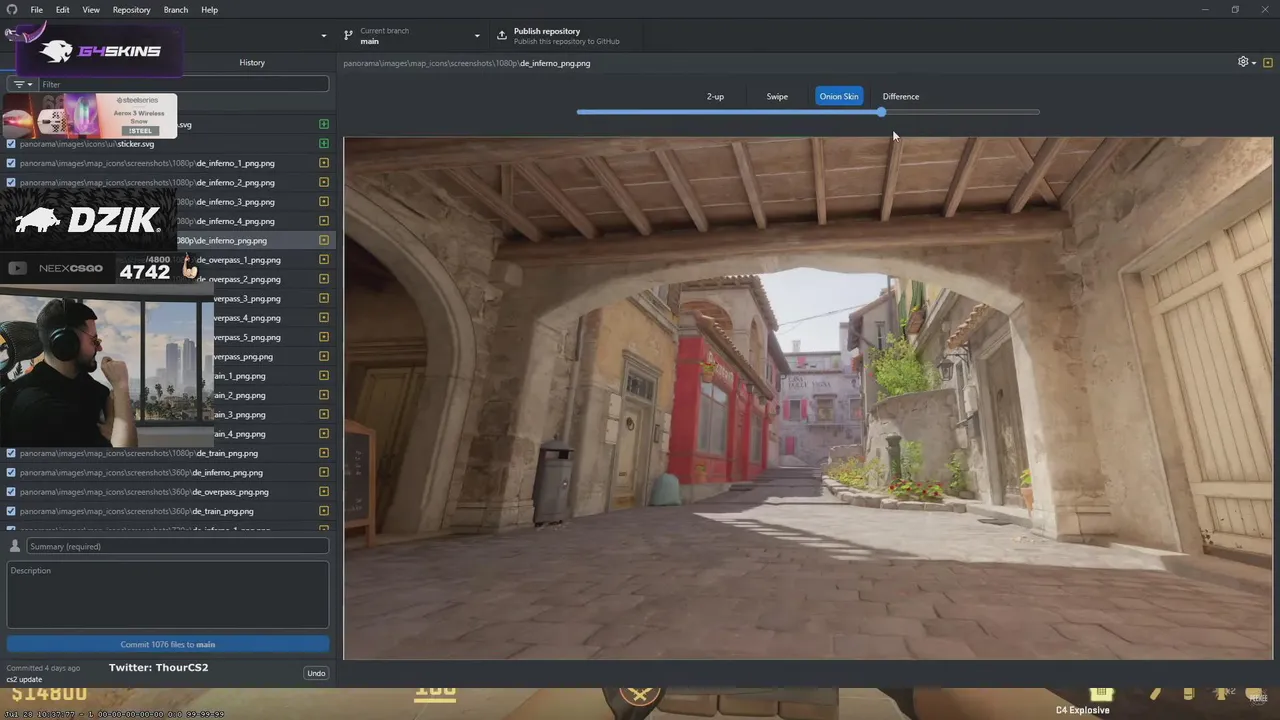Click the onion skin opacity slider handle
This screenshot has width=1280, height=720.
pyautogui.click(x=881, y=112)
